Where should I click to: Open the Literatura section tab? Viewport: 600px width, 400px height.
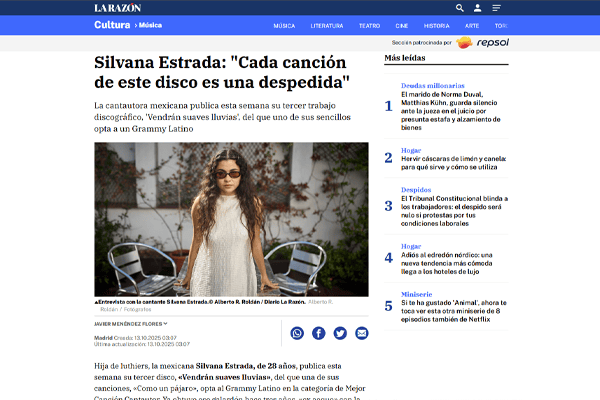327,25
